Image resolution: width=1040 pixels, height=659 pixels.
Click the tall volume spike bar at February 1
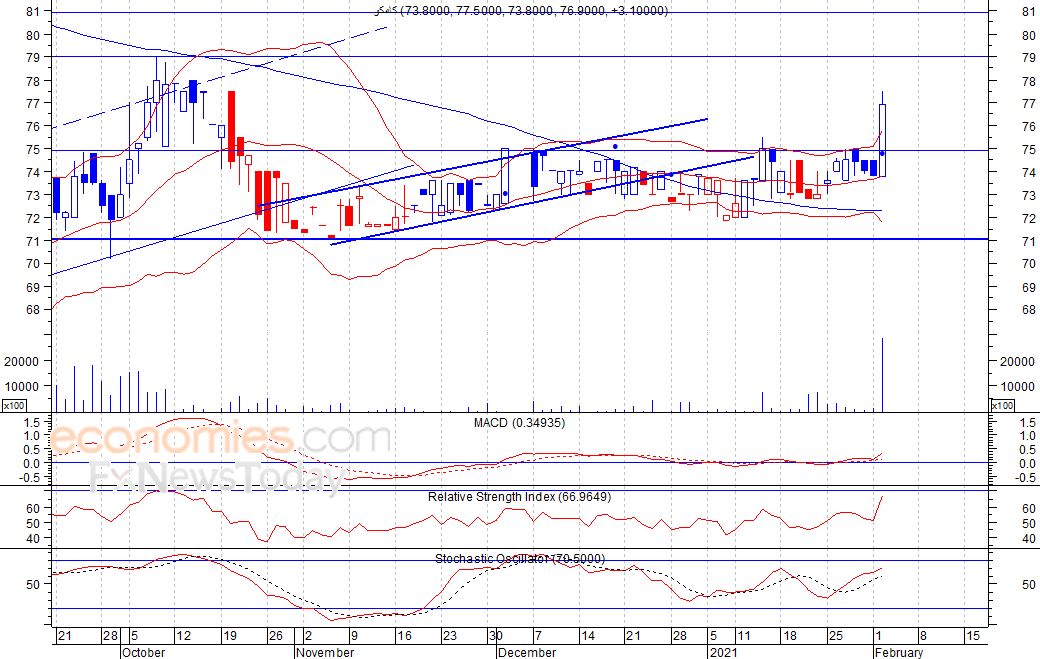(x=882, y=375)
